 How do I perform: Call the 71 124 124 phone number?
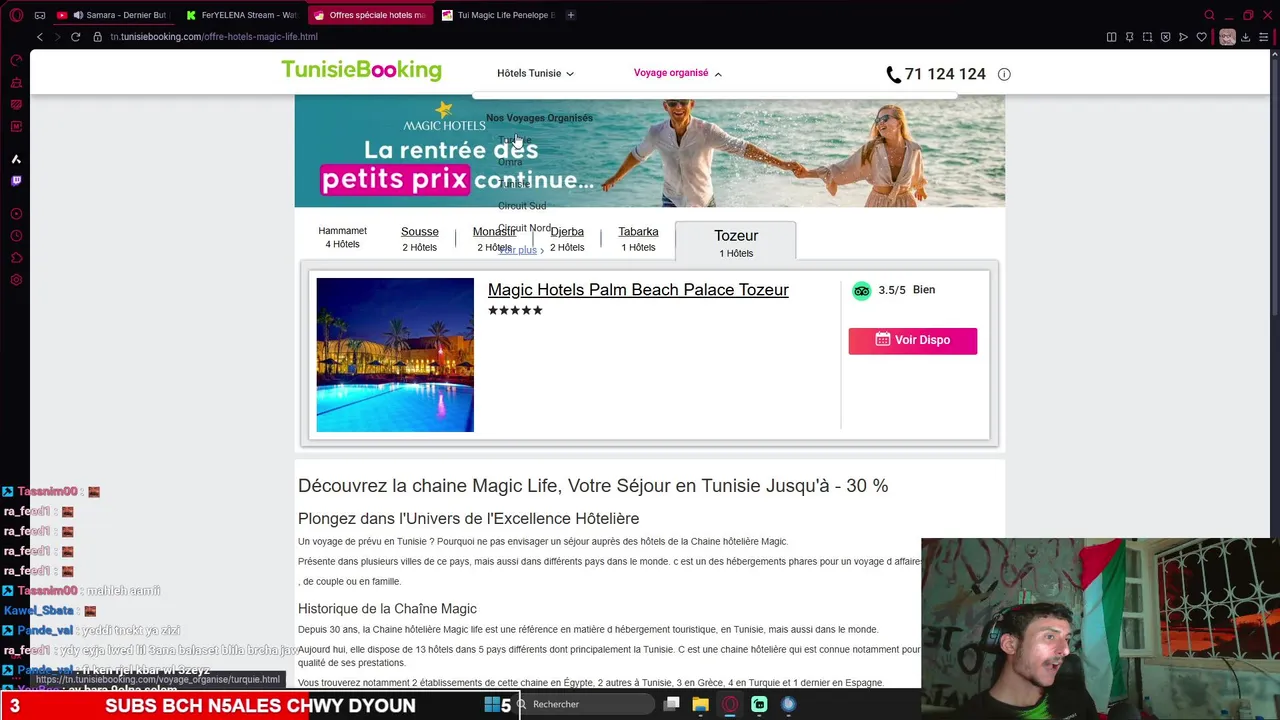point(936,74)
